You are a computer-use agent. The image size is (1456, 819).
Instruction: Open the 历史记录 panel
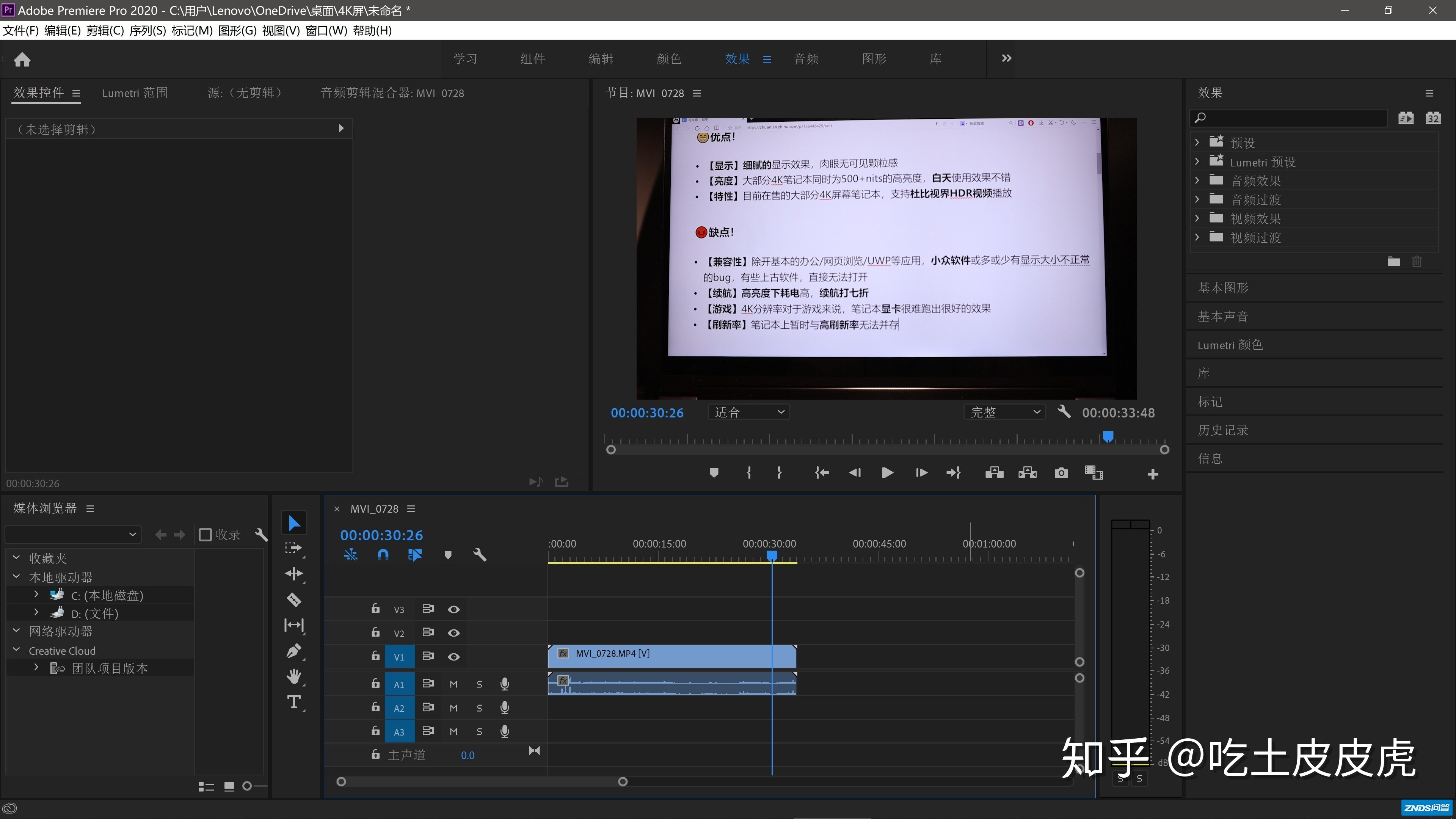(1223, 430)
